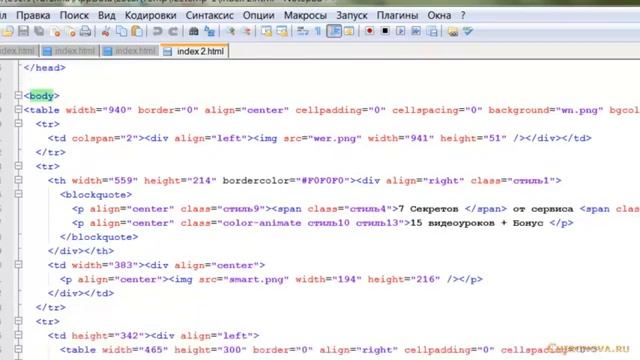Viewport: 640px width, 360px height.
Task: Click the "#F0F0F0" bordercolor value
Action: (323, 181)
